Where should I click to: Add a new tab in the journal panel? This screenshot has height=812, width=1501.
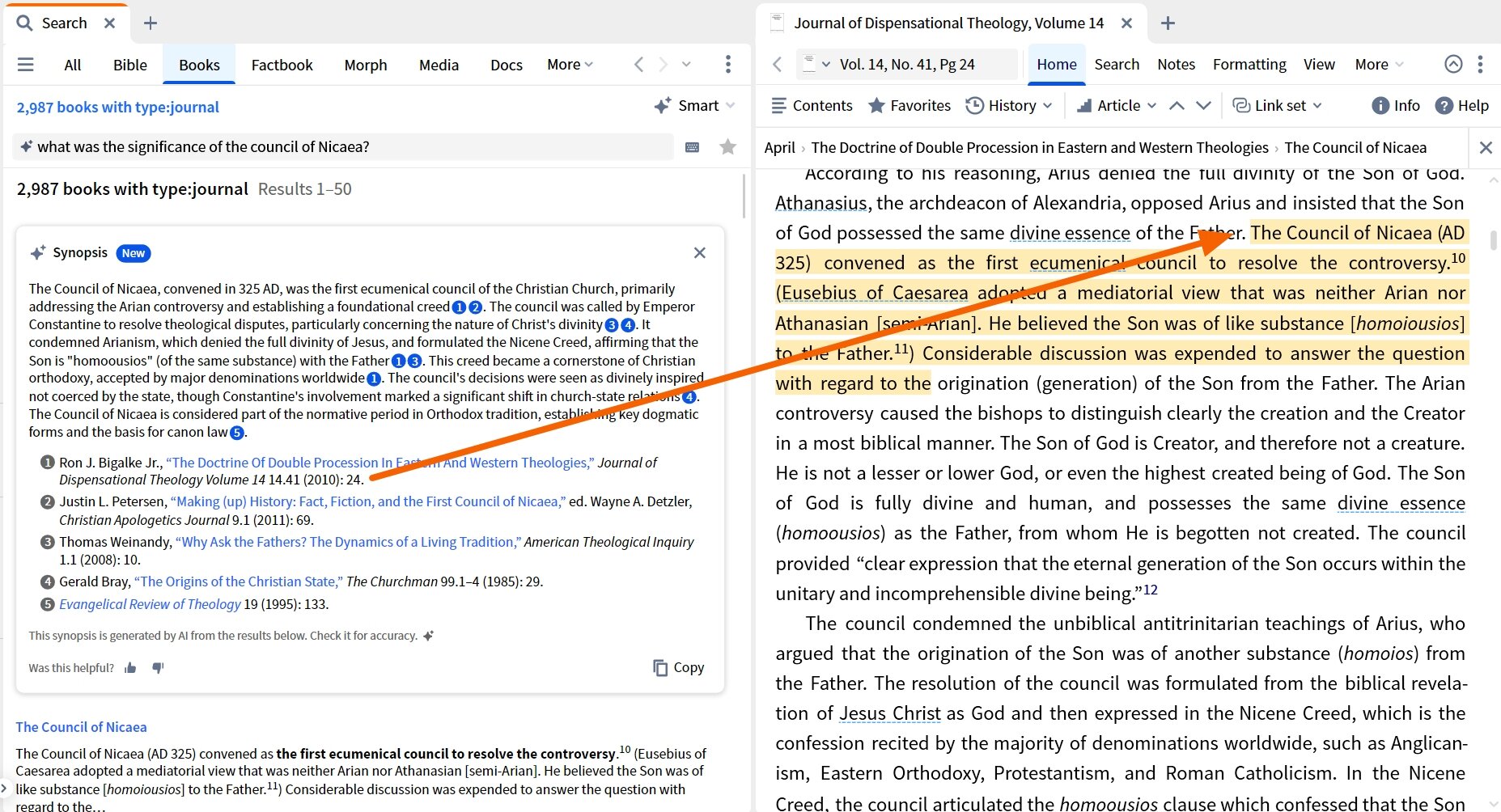tap(1168, 23)
